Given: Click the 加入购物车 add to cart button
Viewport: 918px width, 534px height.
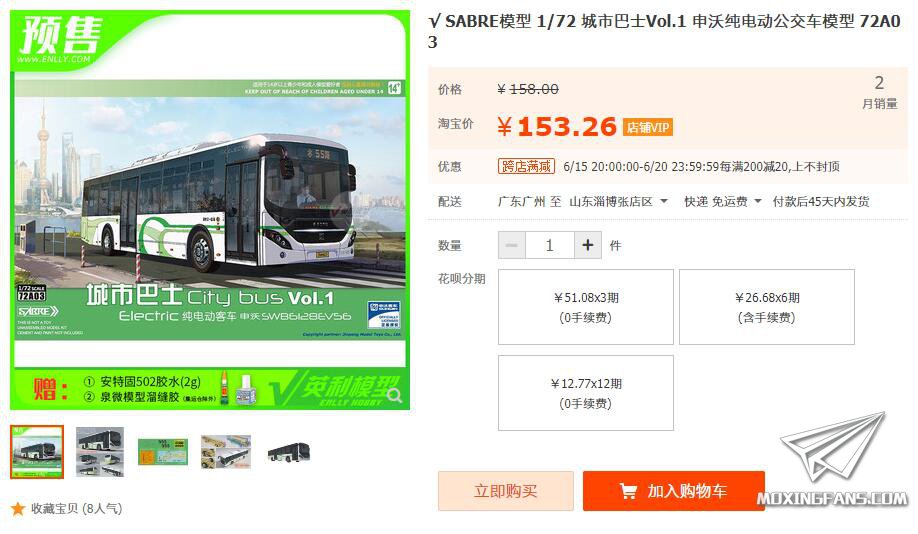Looking at the screenshot, I should [674, 491].
